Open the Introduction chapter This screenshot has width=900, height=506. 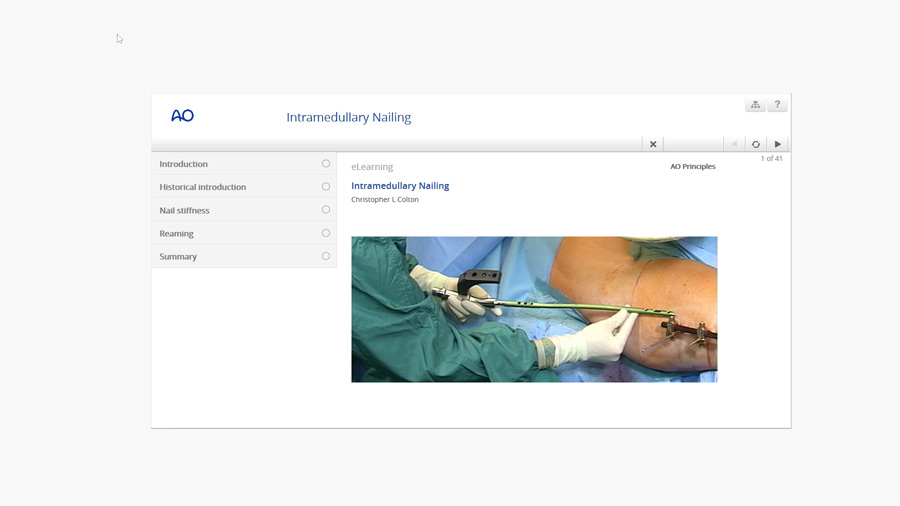point(184,164)
